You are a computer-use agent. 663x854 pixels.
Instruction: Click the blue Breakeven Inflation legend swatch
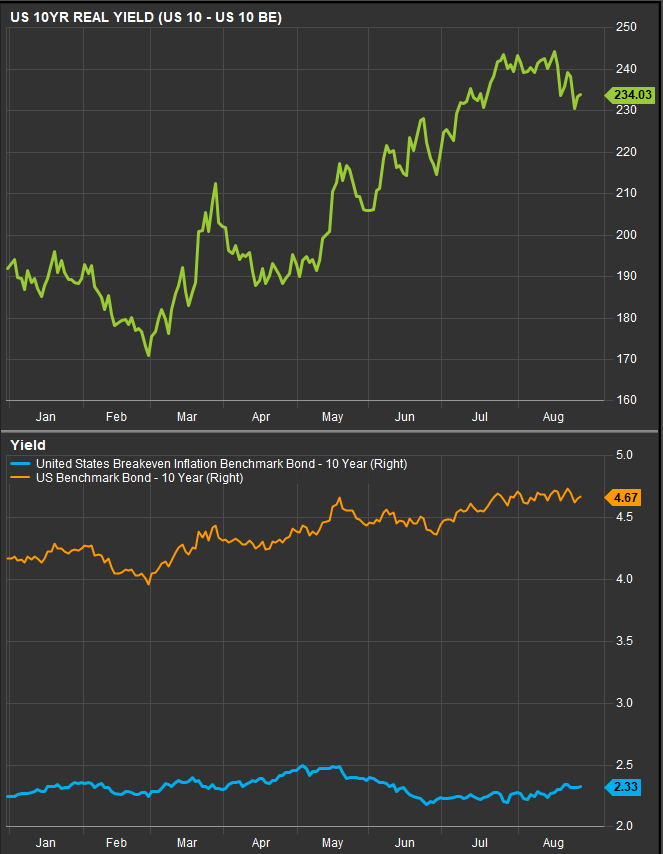(x=20, y=464)
